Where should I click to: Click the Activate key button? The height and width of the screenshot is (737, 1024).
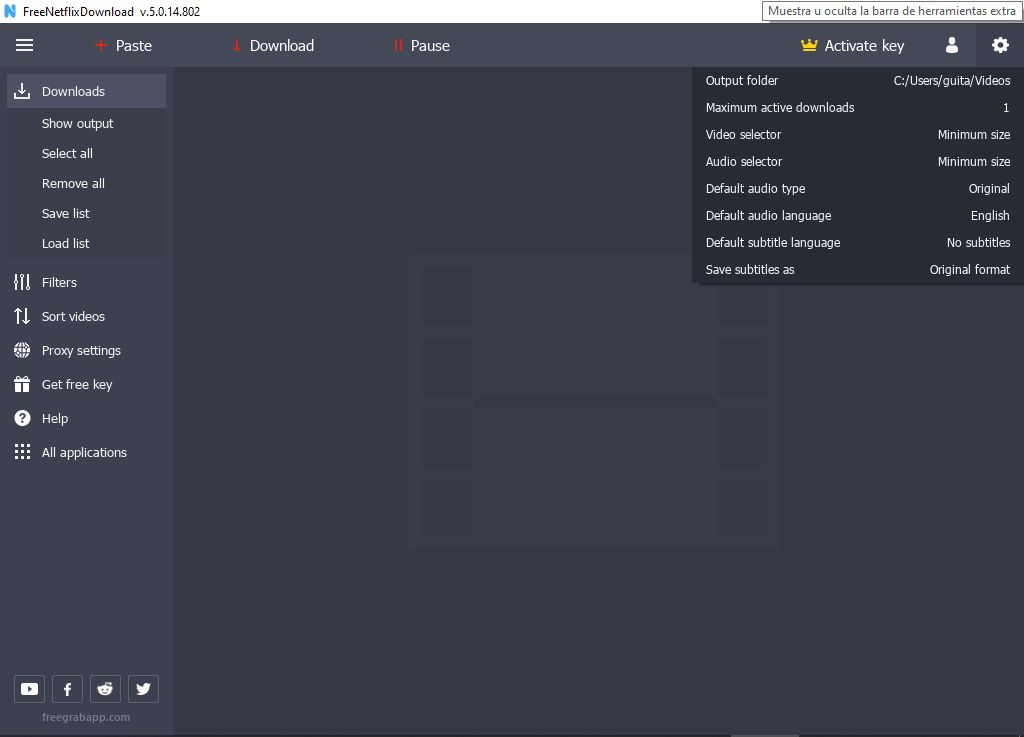(852, 45)
